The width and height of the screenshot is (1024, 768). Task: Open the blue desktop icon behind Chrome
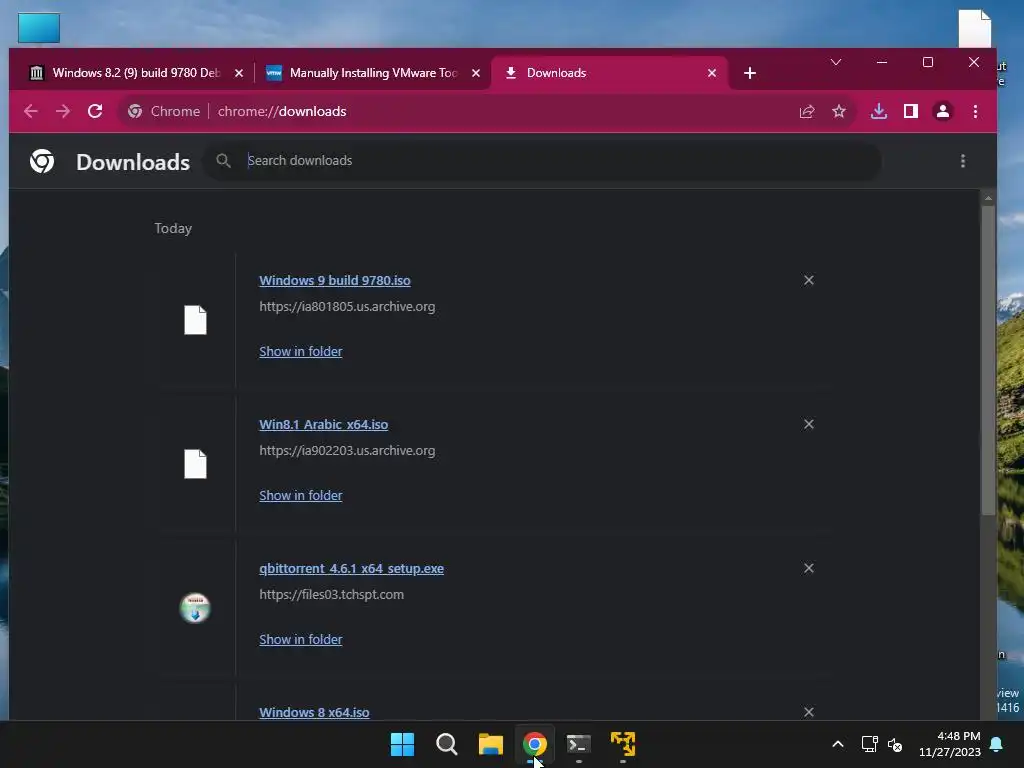point(39,28)
